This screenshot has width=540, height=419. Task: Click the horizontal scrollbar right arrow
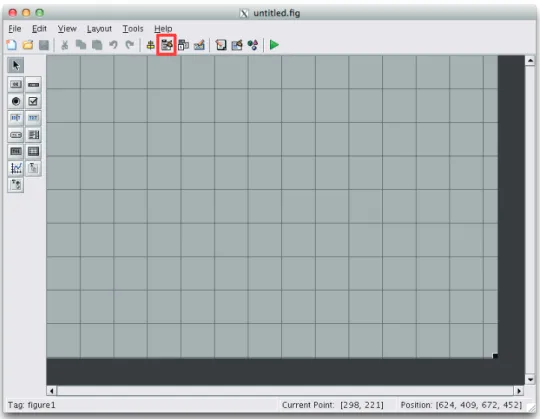pos(519,391)
